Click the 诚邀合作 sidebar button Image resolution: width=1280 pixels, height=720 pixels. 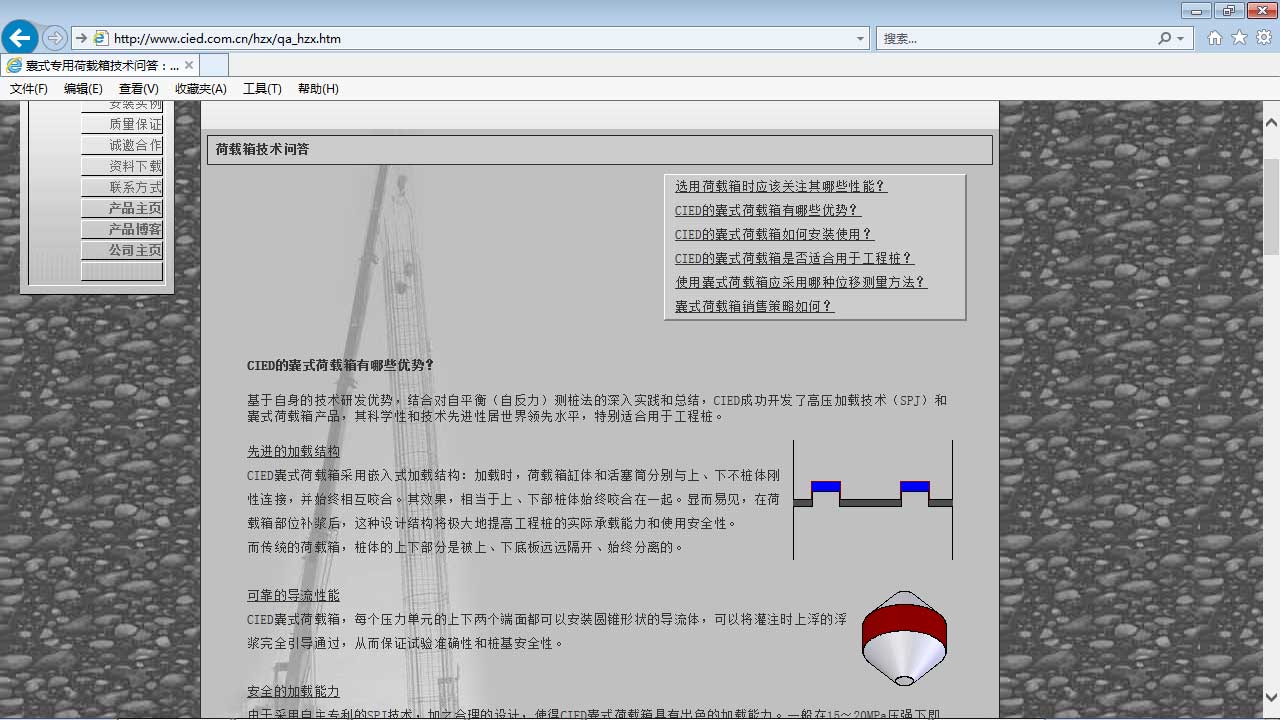(122, 145)
